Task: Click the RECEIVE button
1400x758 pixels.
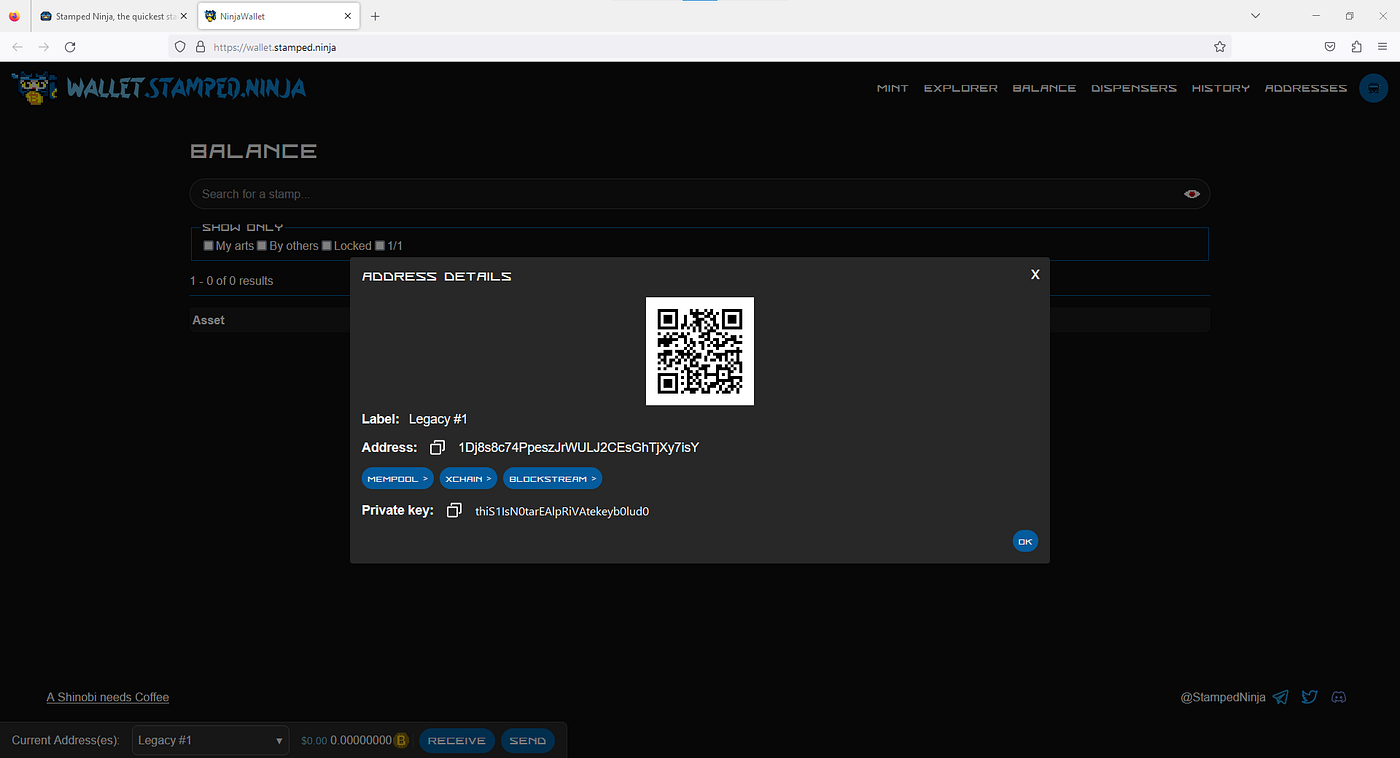Action: pos(457,741)
